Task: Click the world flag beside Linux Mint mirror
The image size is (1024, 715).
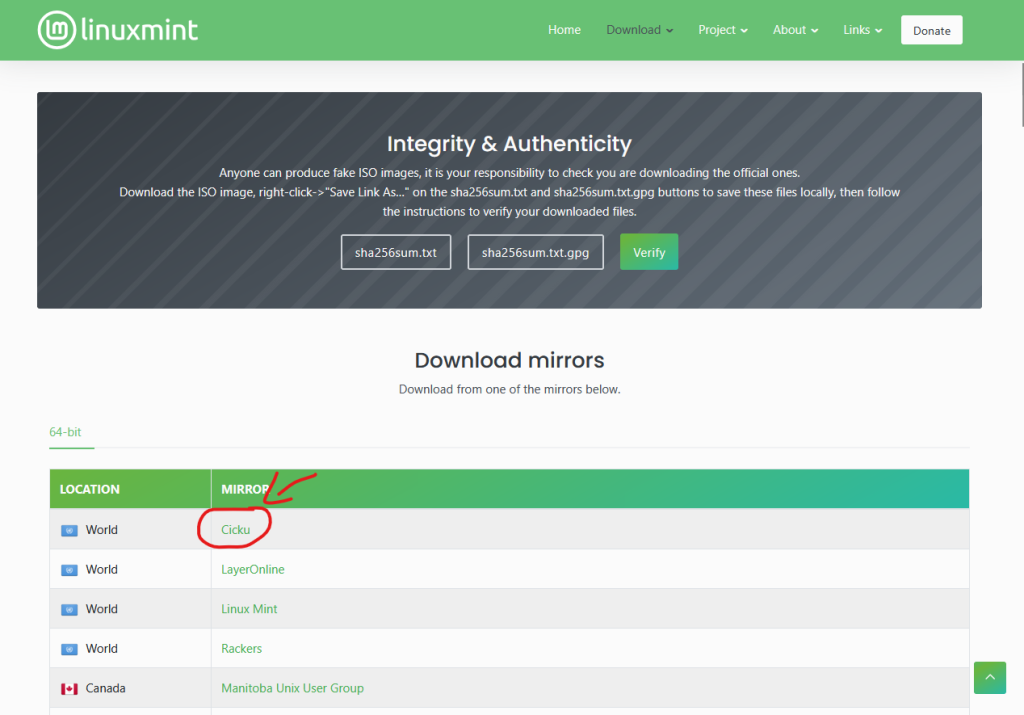Action: coord(69,609)
